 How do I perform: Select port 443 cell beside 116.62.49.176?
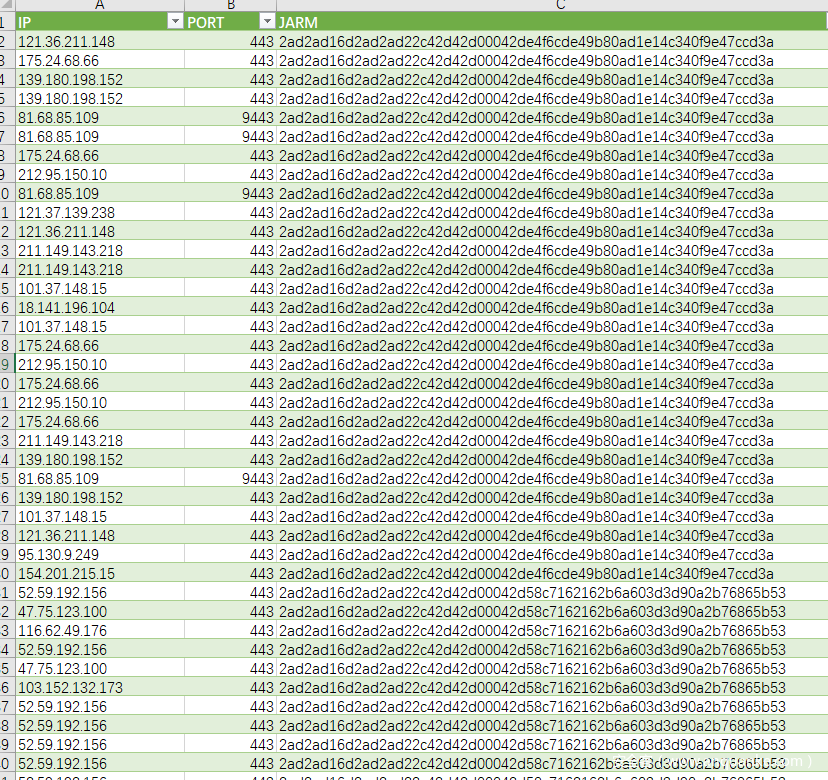tap(230, 631)
